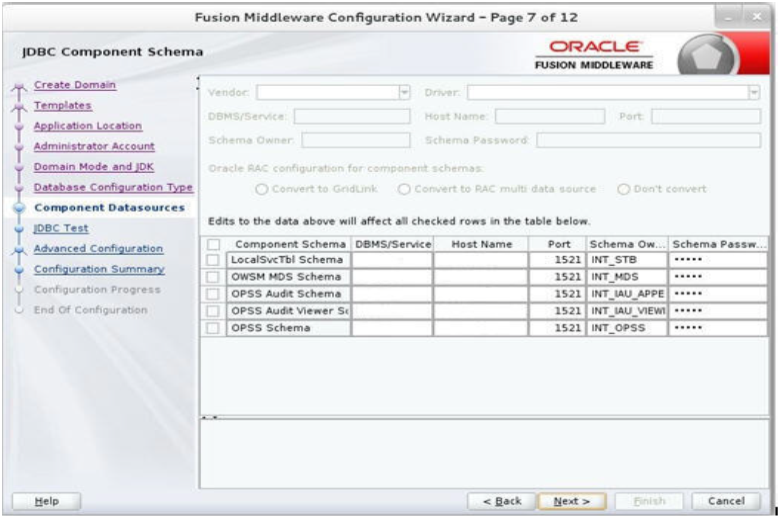Select Component Datasources in the navigation
780x517 pixels.
[109, 207]
